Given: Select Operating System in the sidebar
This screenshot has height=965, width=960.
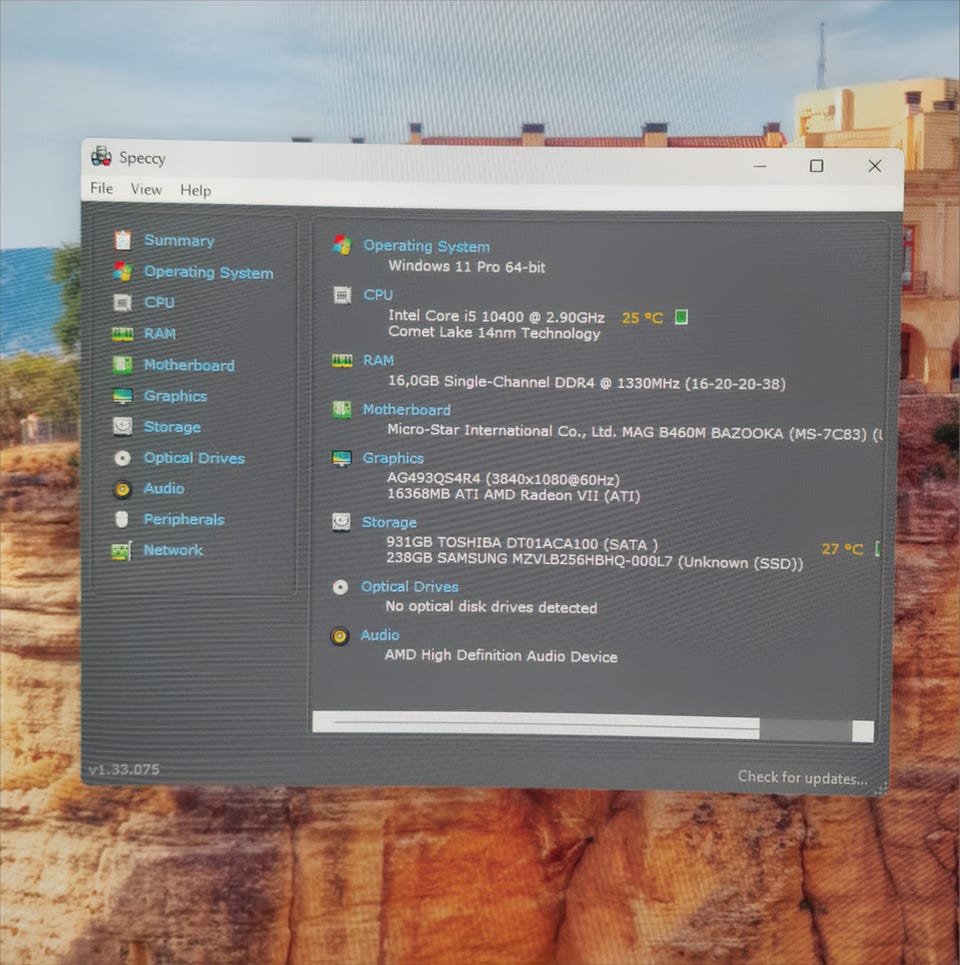Looking at the screenshot, I should [x=209, y=272].
